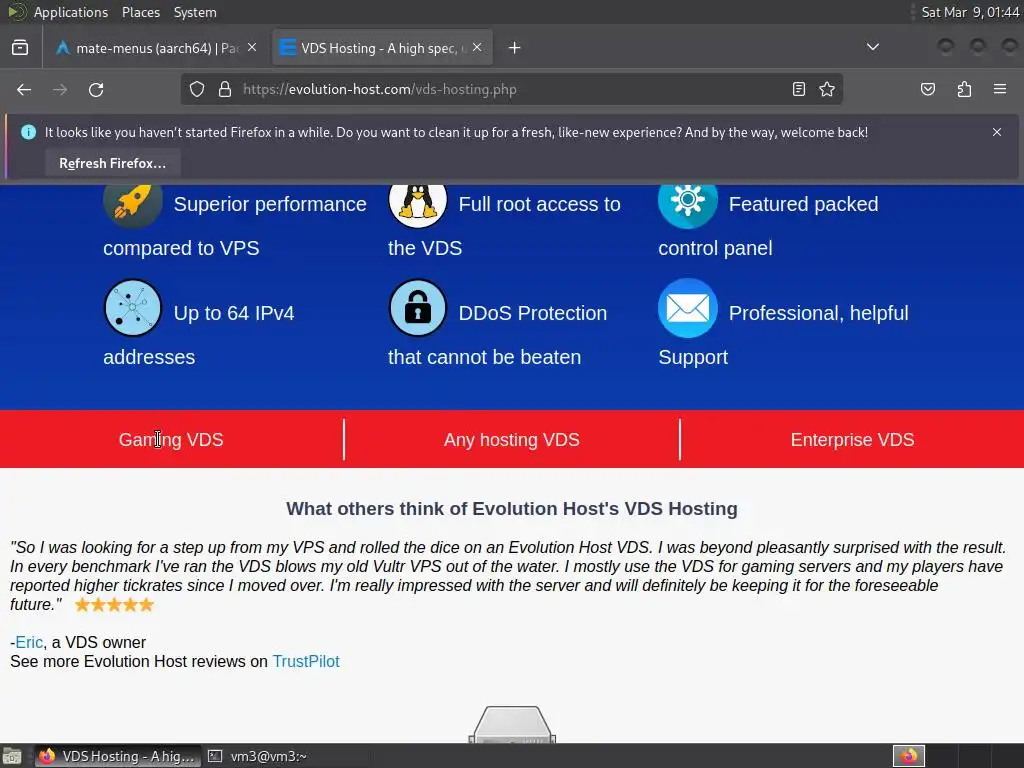Select the VDS Hosting browser tab
This screenshot has width=1024, height=768.
[382, 48]
